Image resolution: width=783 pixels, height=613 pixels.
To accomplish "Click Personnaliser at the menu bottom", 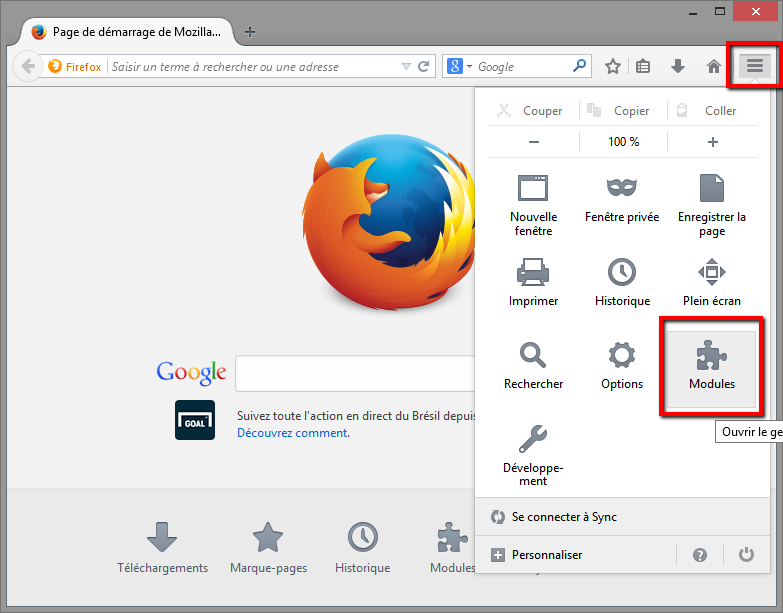I will [x=574, y=555].
